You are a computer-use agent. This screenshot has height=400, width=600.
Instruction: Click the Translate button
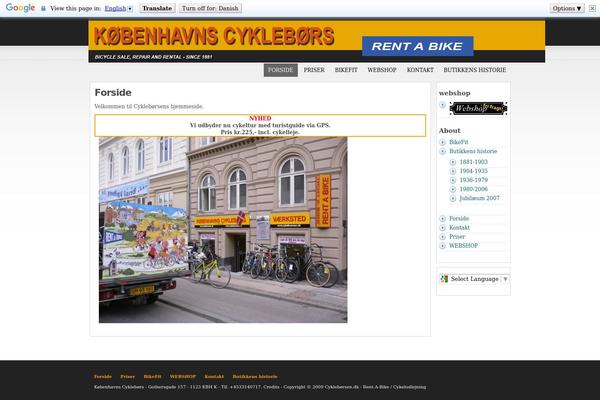157,8
